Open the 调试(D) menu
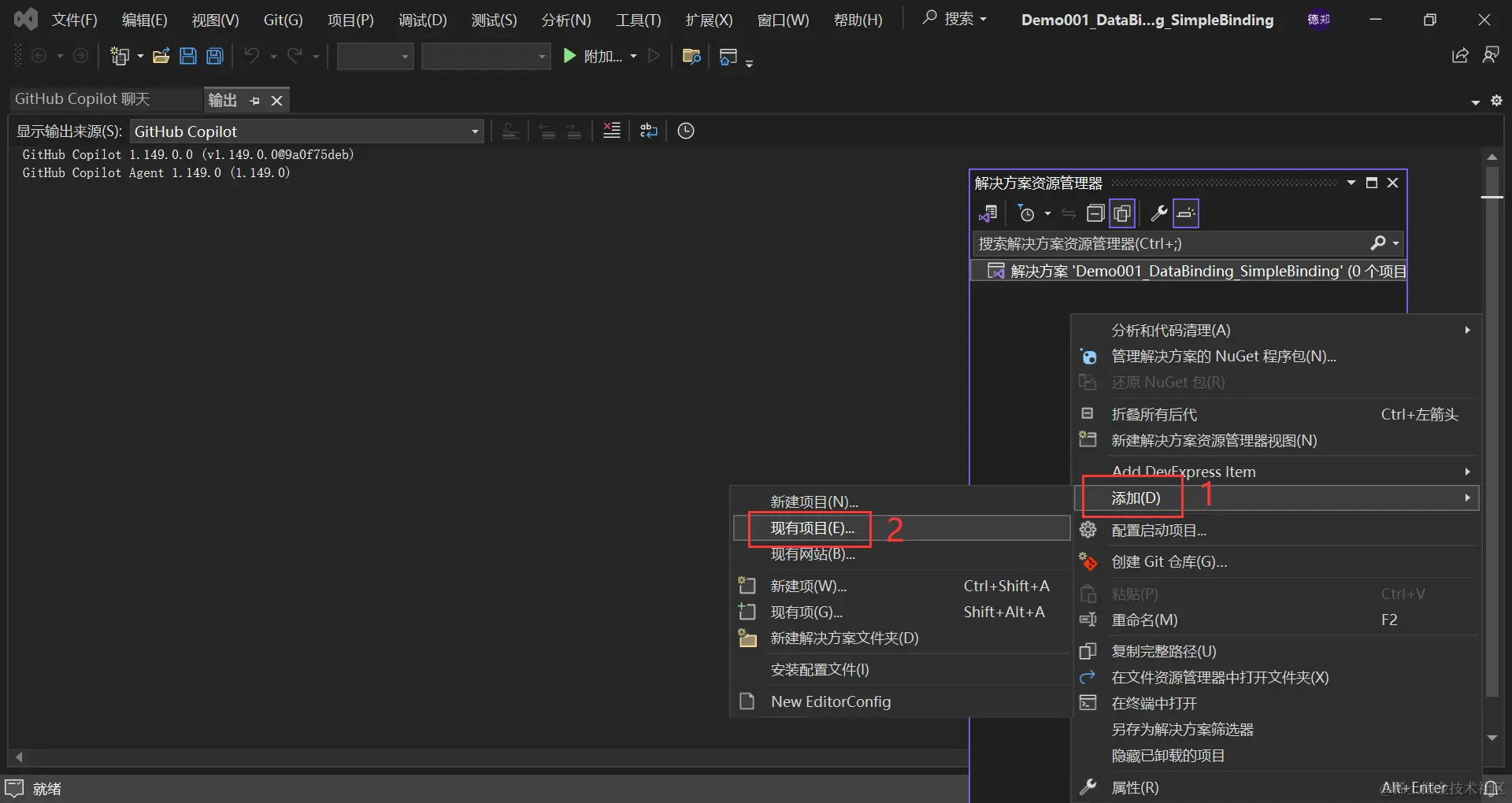 423,20
